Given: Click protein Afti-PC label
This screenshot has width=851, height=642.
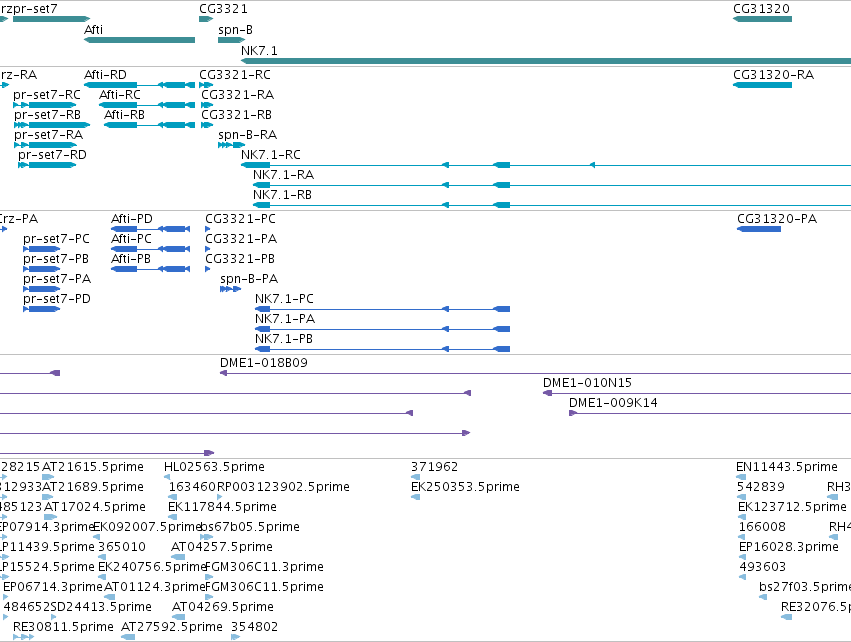Looking at the screenshot, I should [x=131, y=239].
